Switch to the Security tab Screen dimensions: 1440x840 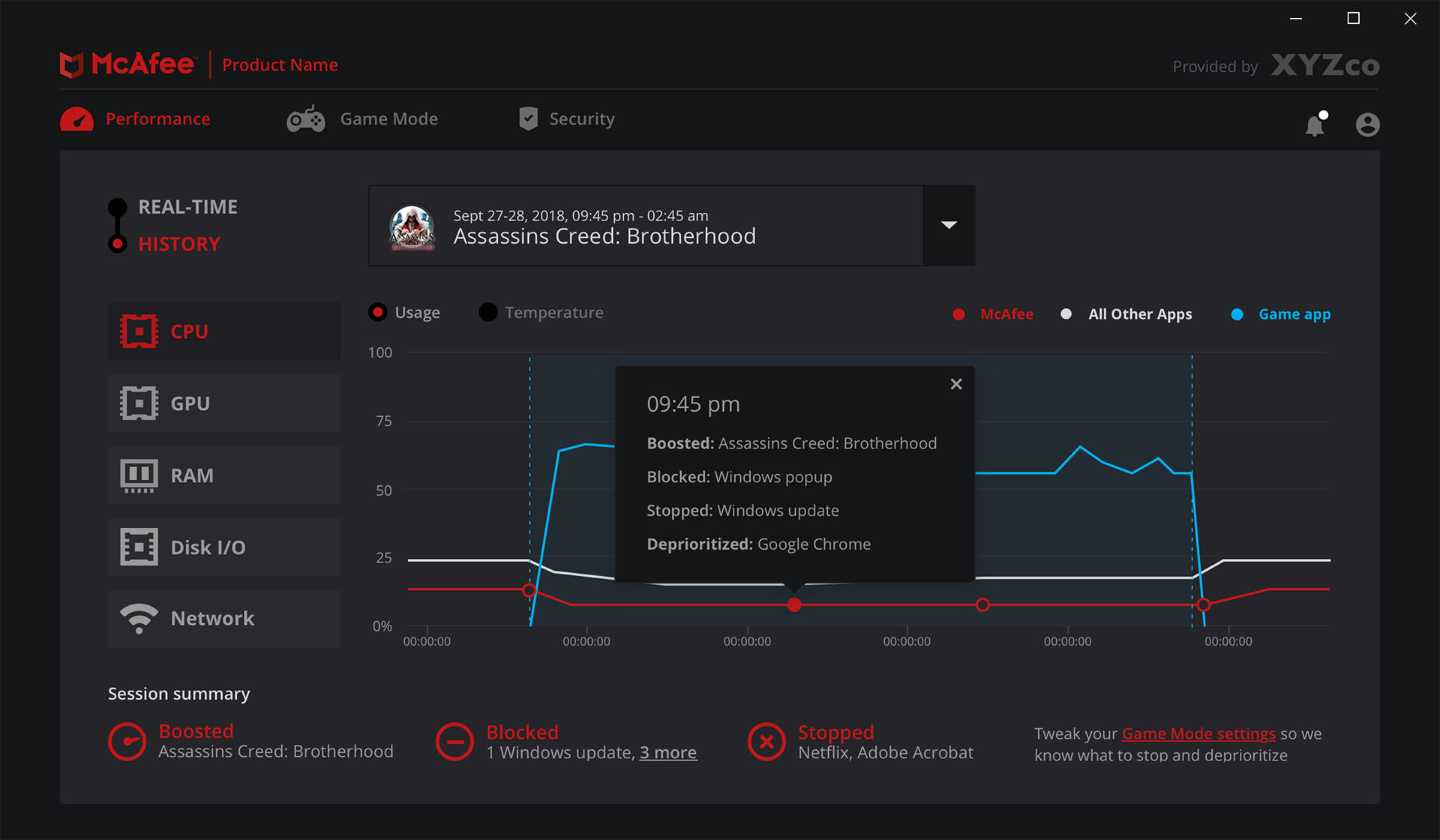coord(567,118)
